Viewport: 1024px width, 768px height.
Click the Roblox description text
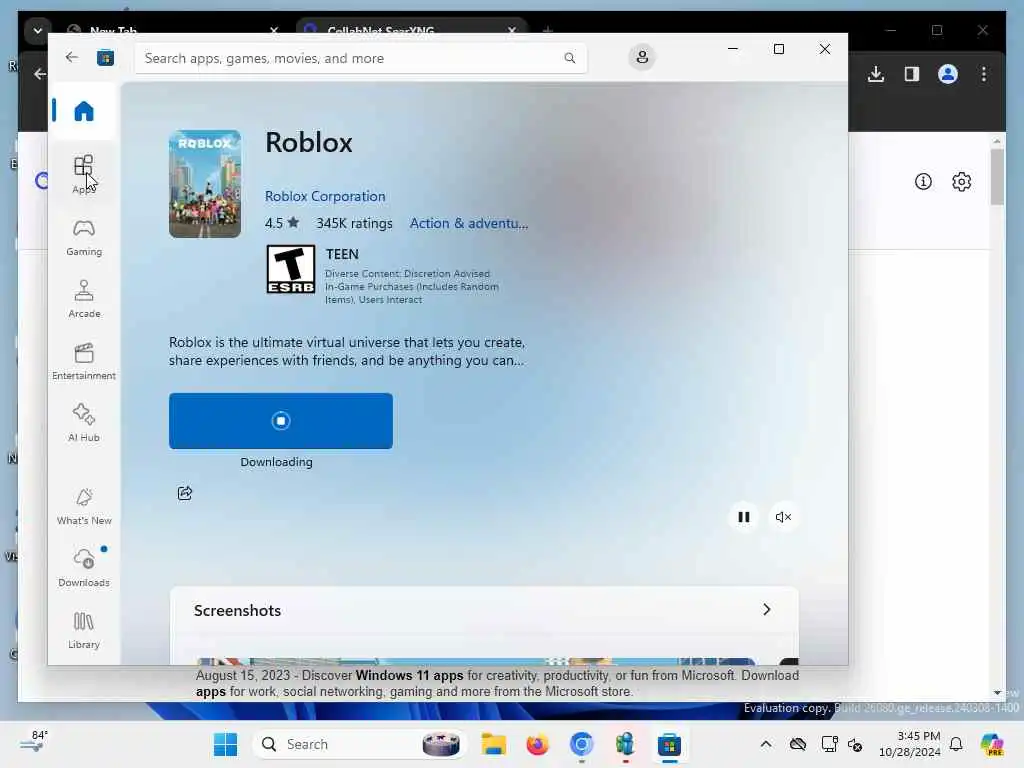click(347, 351)
